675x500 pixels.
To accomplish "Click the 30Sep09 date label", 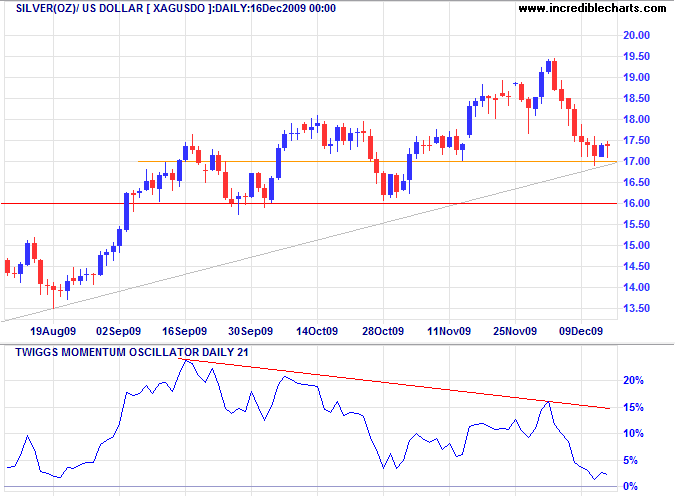I will click(x=251, y=331).
